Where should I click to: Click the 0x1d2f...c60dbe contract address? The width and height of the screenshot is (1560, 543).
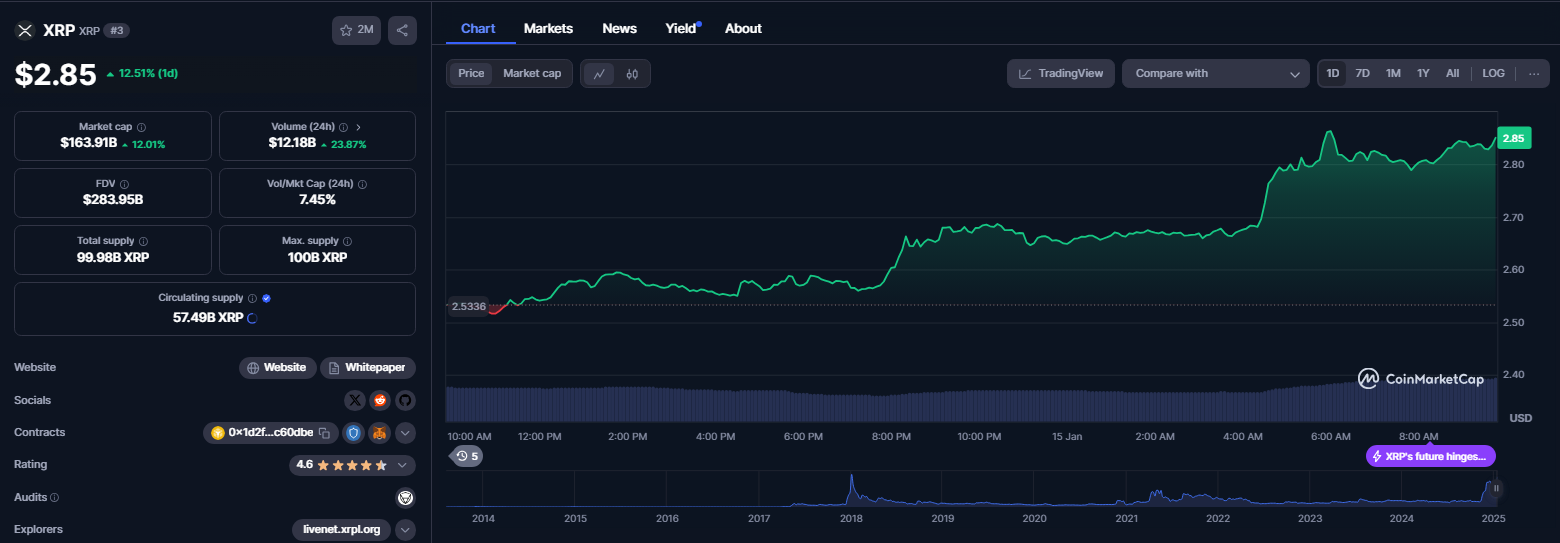point(270,433)
